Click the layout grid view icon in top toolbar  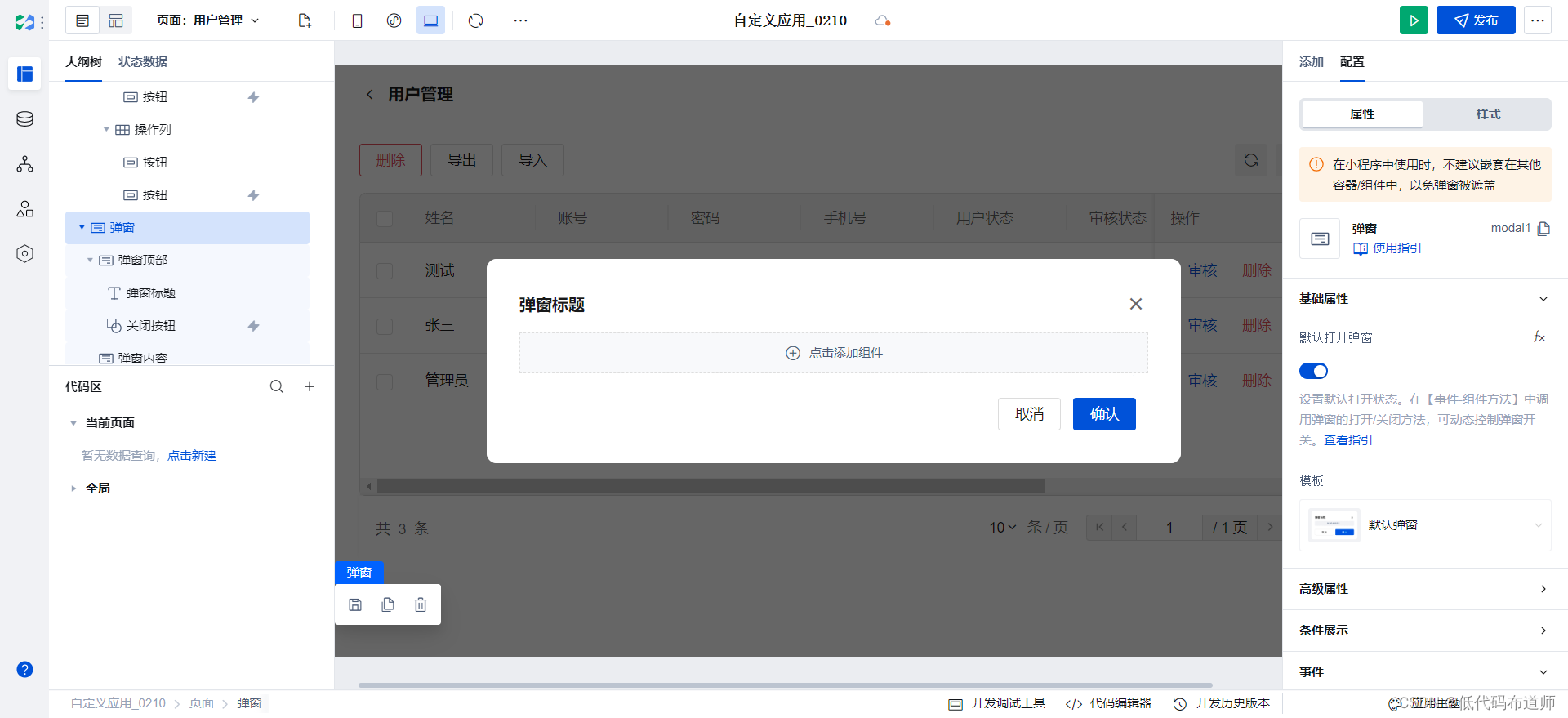coord(116,20)
